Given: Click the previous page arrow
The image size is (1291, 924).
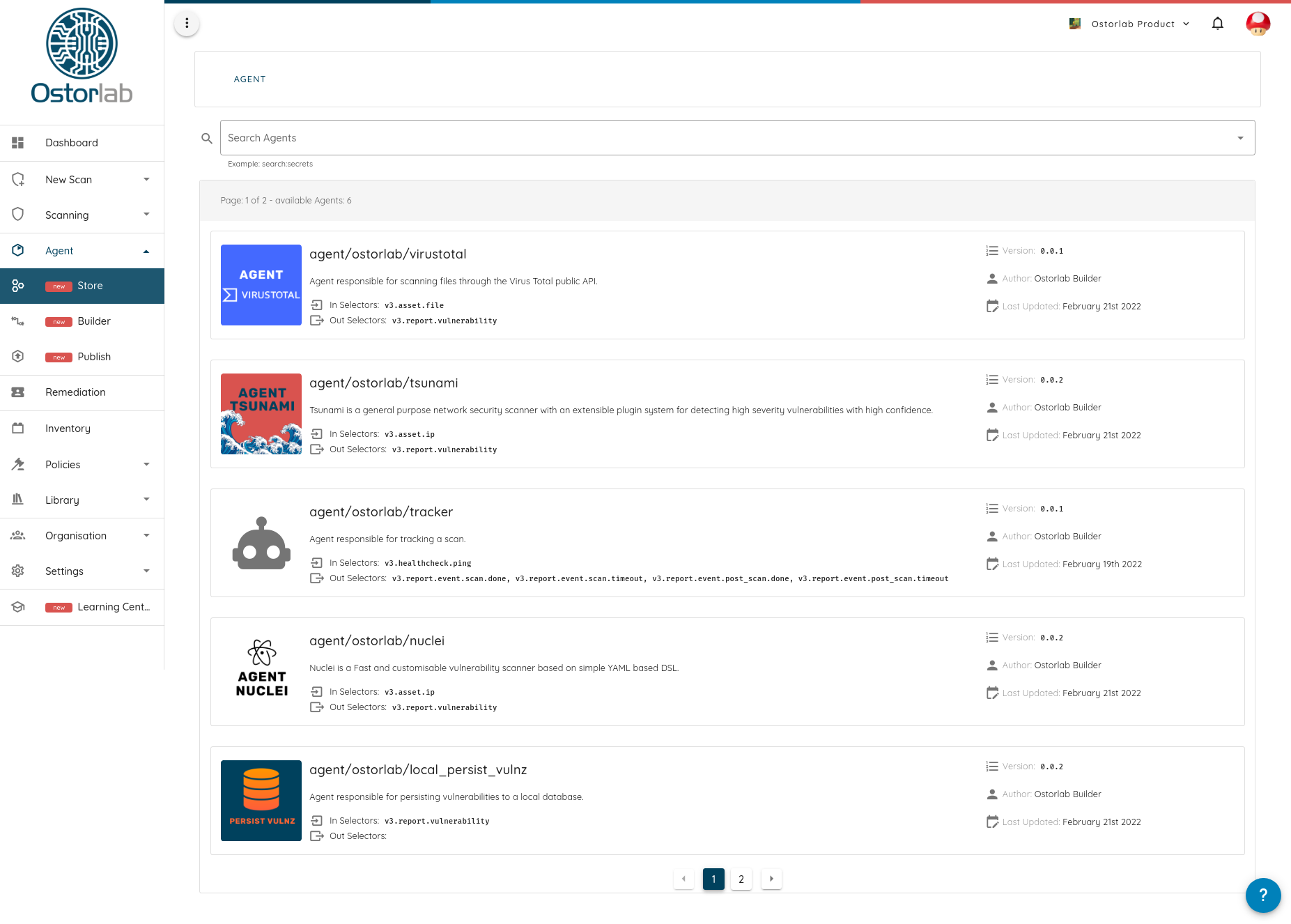Looking at the screenshot, I should click(x=683, y=879).
